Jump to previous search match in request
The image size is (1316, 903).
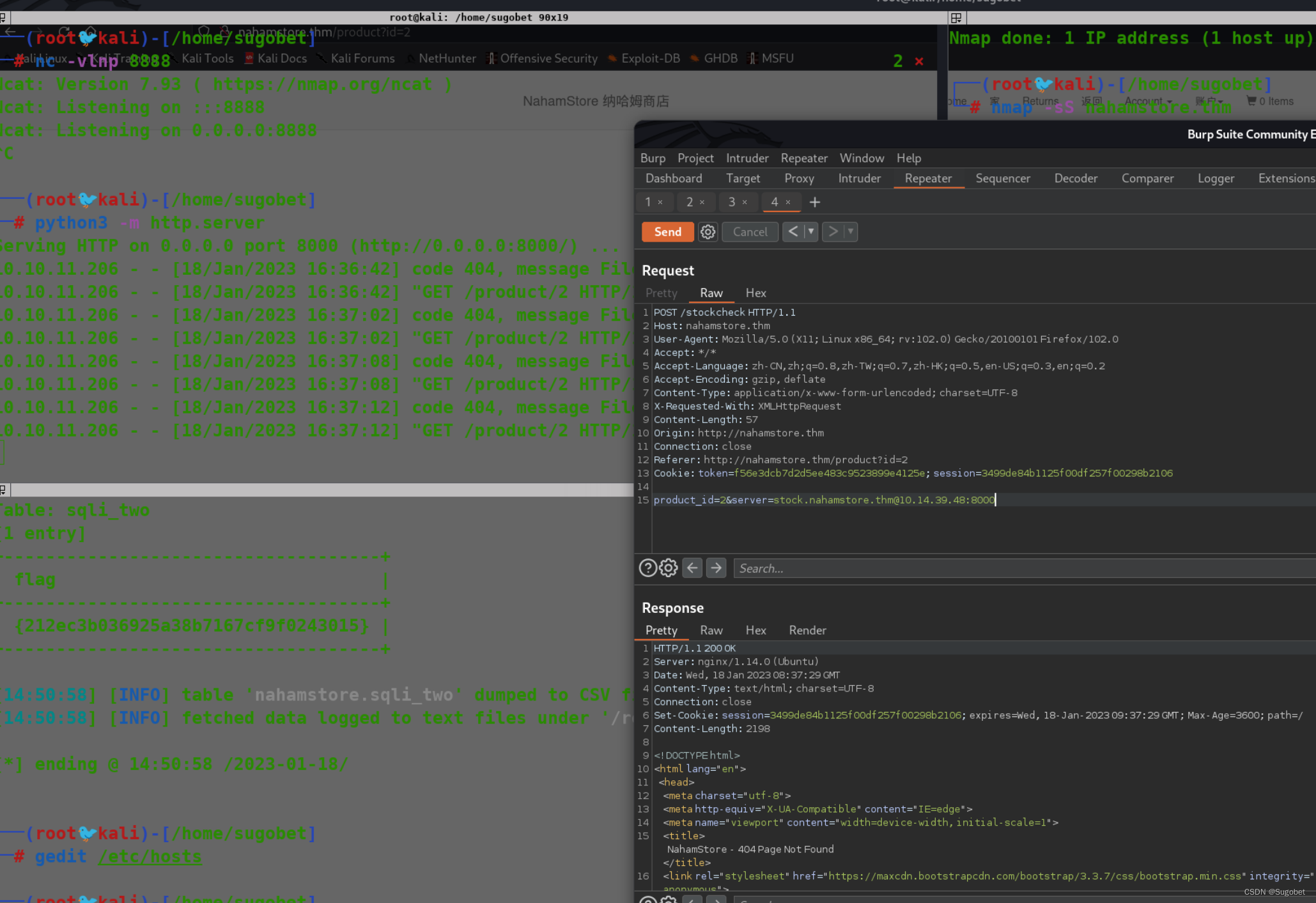pyautogui.click(x=692, y=568)
